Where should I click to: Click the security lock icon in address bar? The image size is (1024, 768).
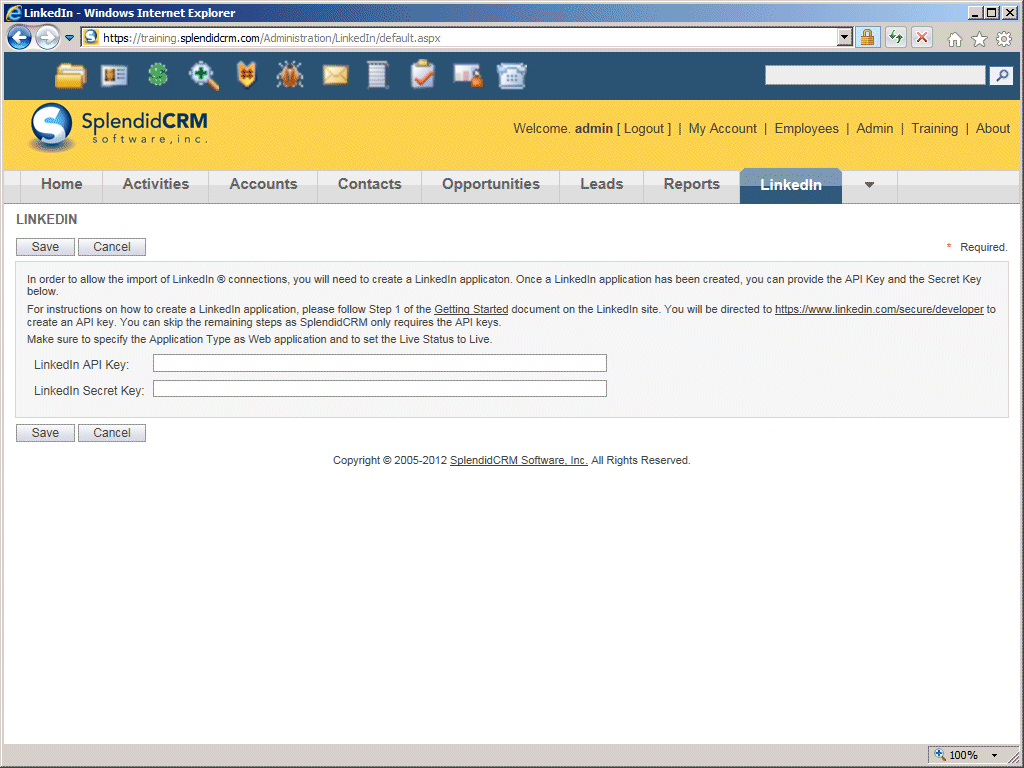pyautogui.click(x=867, y=38)
